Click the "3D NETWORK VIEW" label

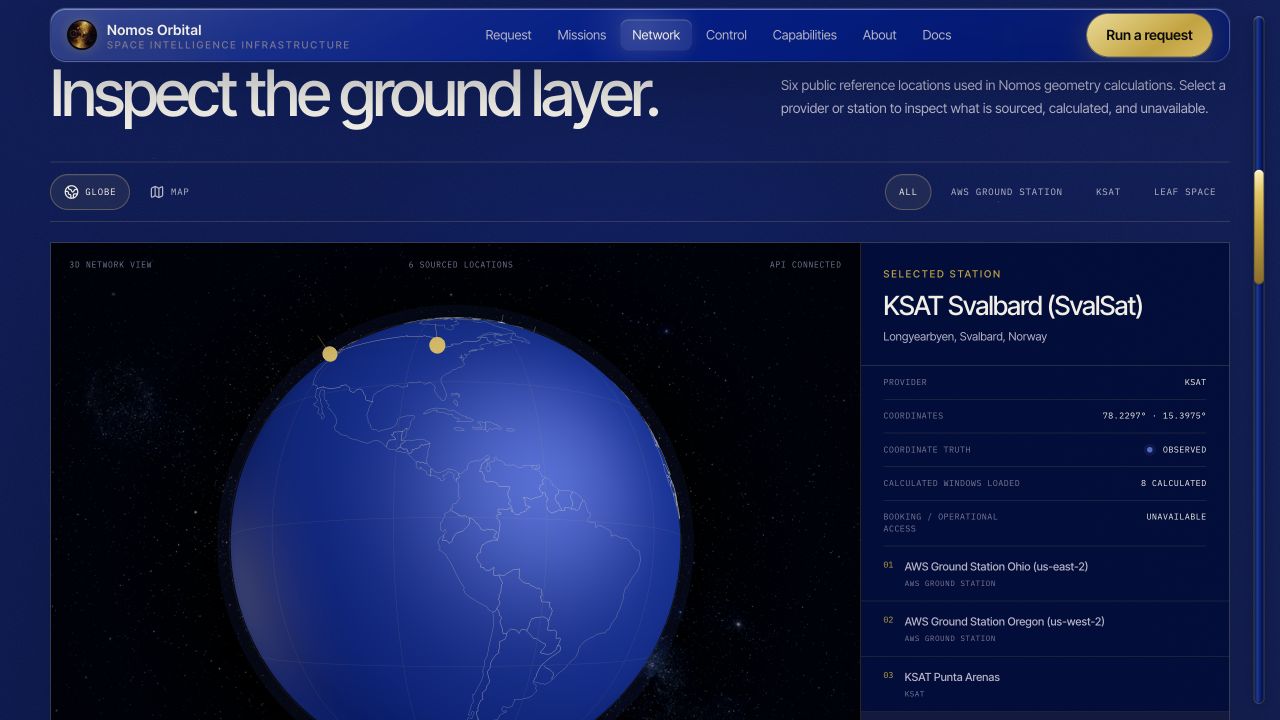coord(111,265)
